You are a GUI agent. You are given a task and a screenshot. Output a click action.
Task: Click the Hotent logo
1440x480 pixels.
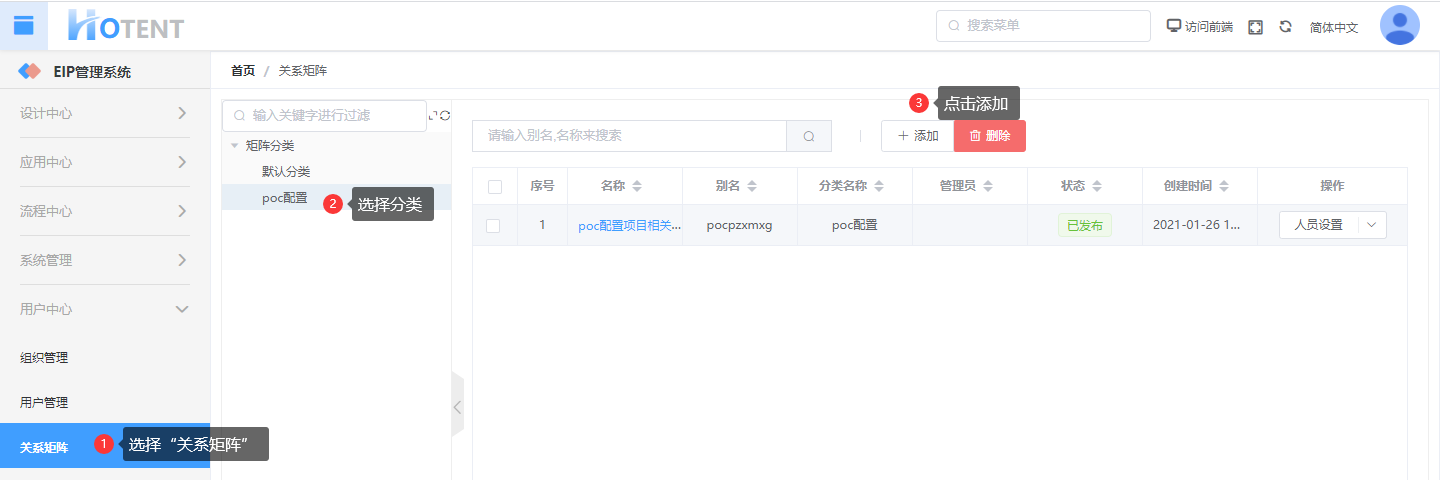pos(126,26)
